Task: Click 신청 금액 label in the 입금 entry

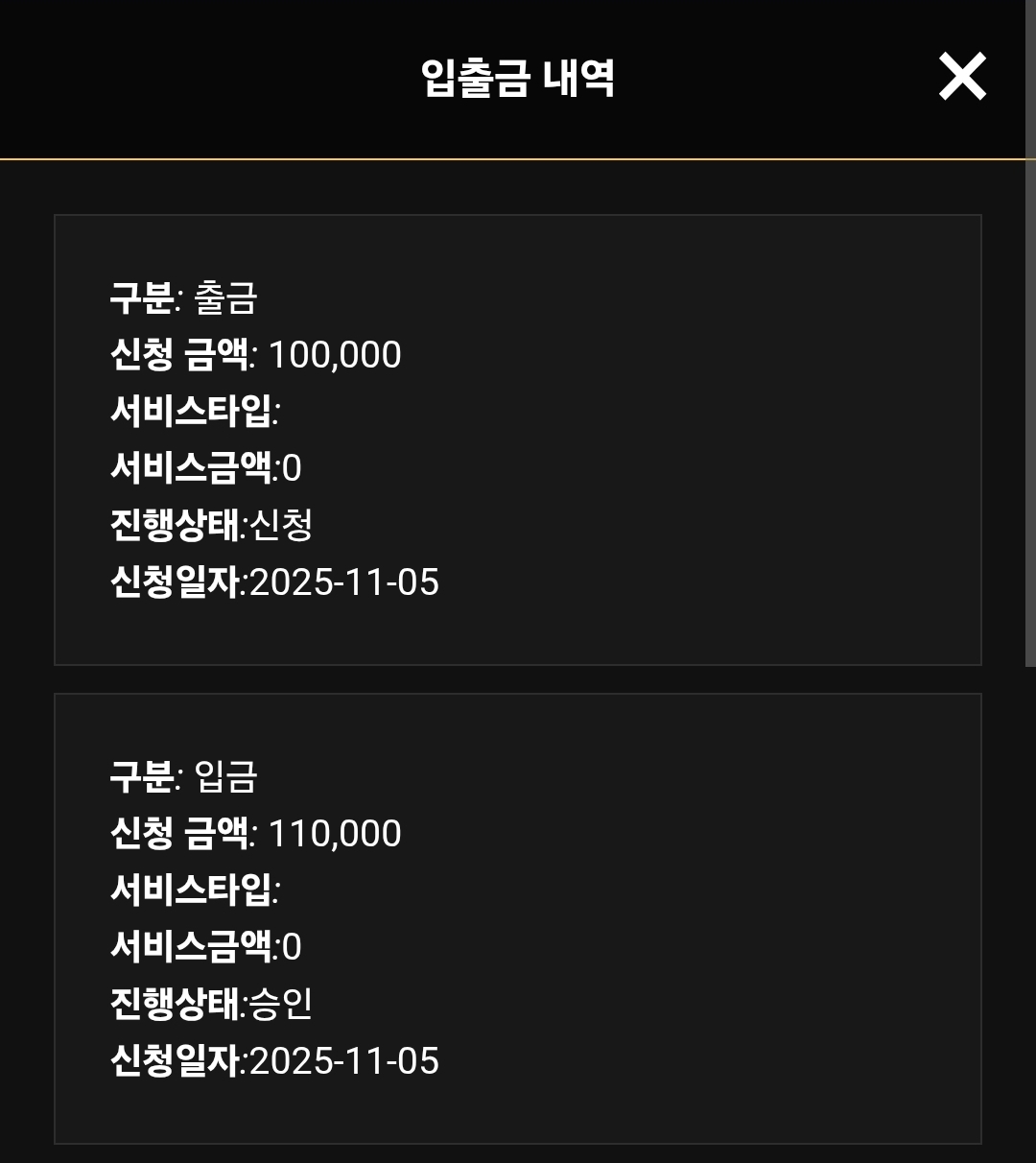Action: click(179, 834)
